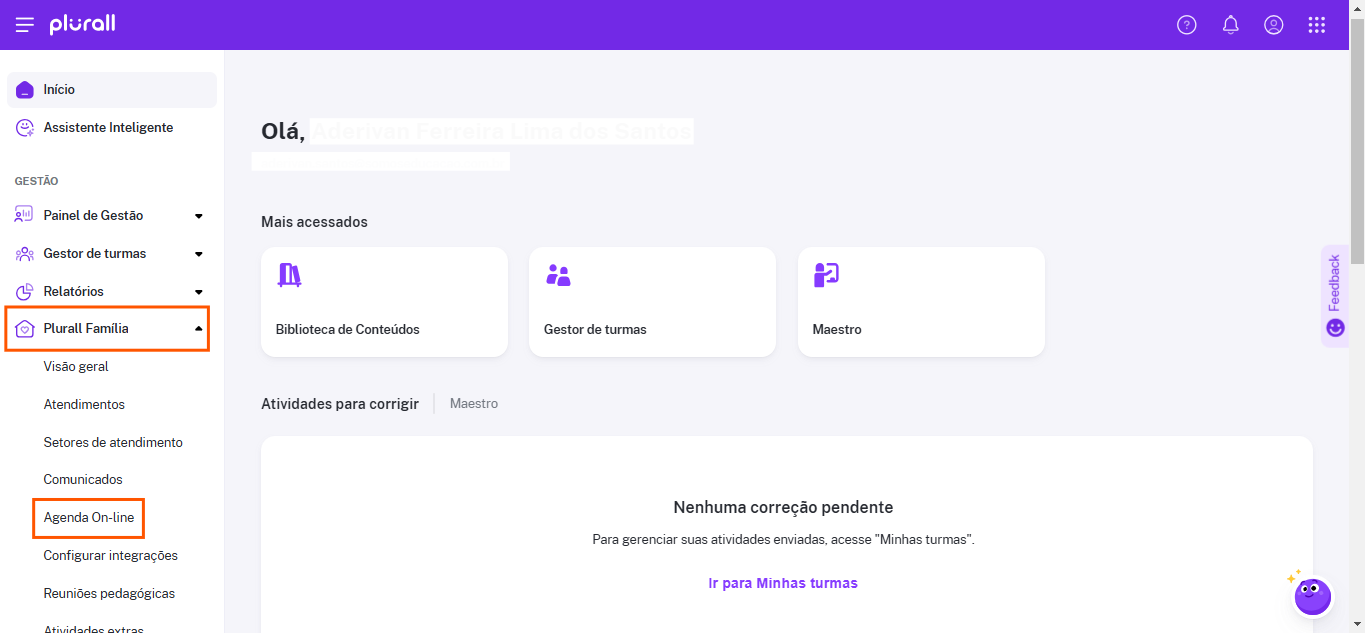Open the Feedback side tab
This screenshot has width=1365, height=633.
coord(1334,296)
